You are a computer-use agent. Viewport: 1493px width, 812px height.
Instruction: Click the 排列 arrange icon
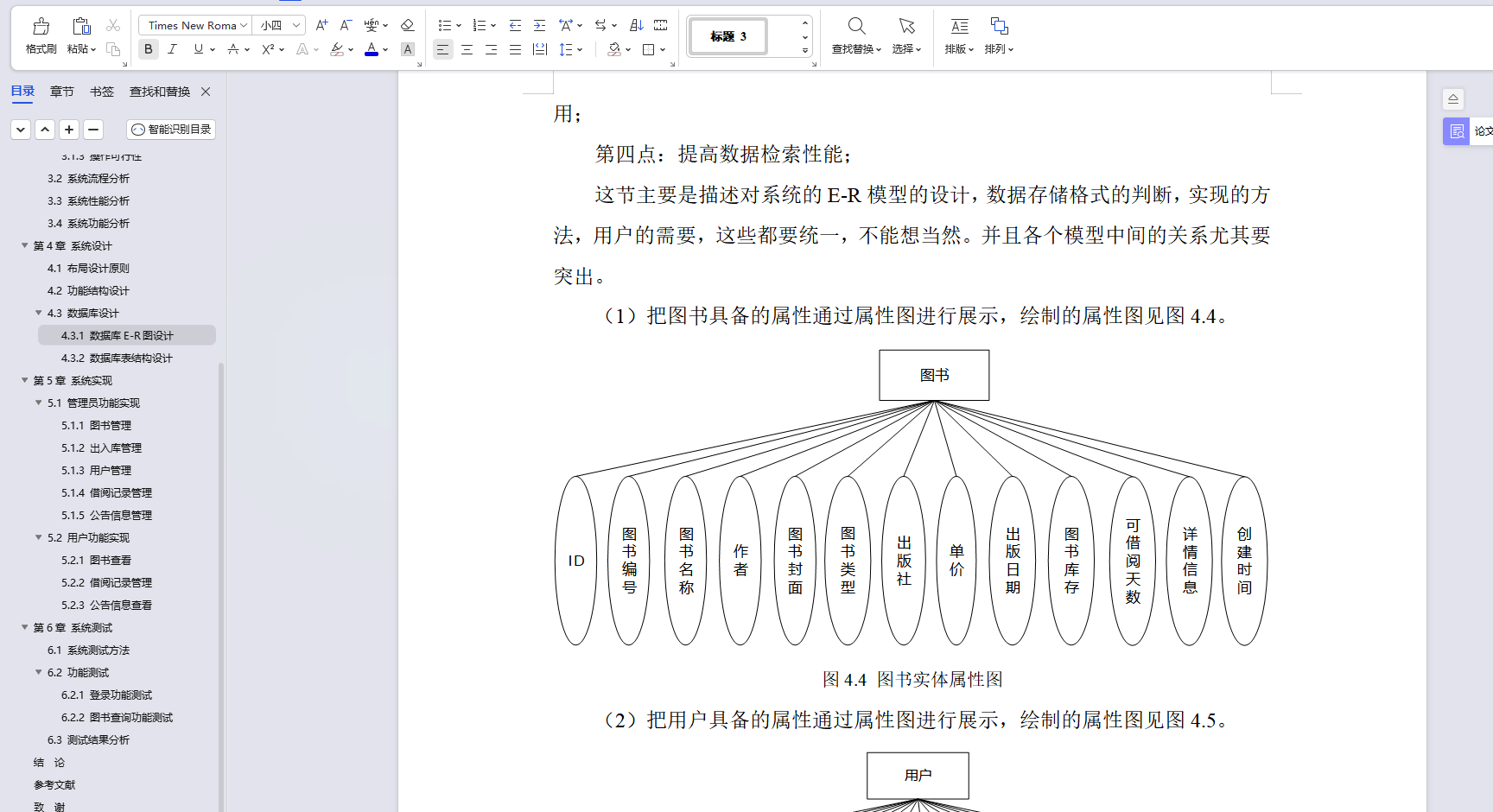[999, 26]
